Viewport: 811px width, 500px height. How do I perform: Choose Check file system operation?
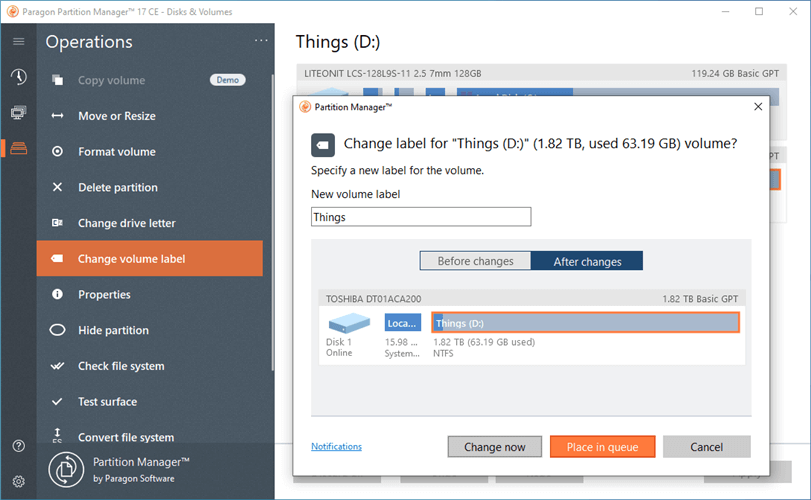pyautogui.click(x=150, y=366)
